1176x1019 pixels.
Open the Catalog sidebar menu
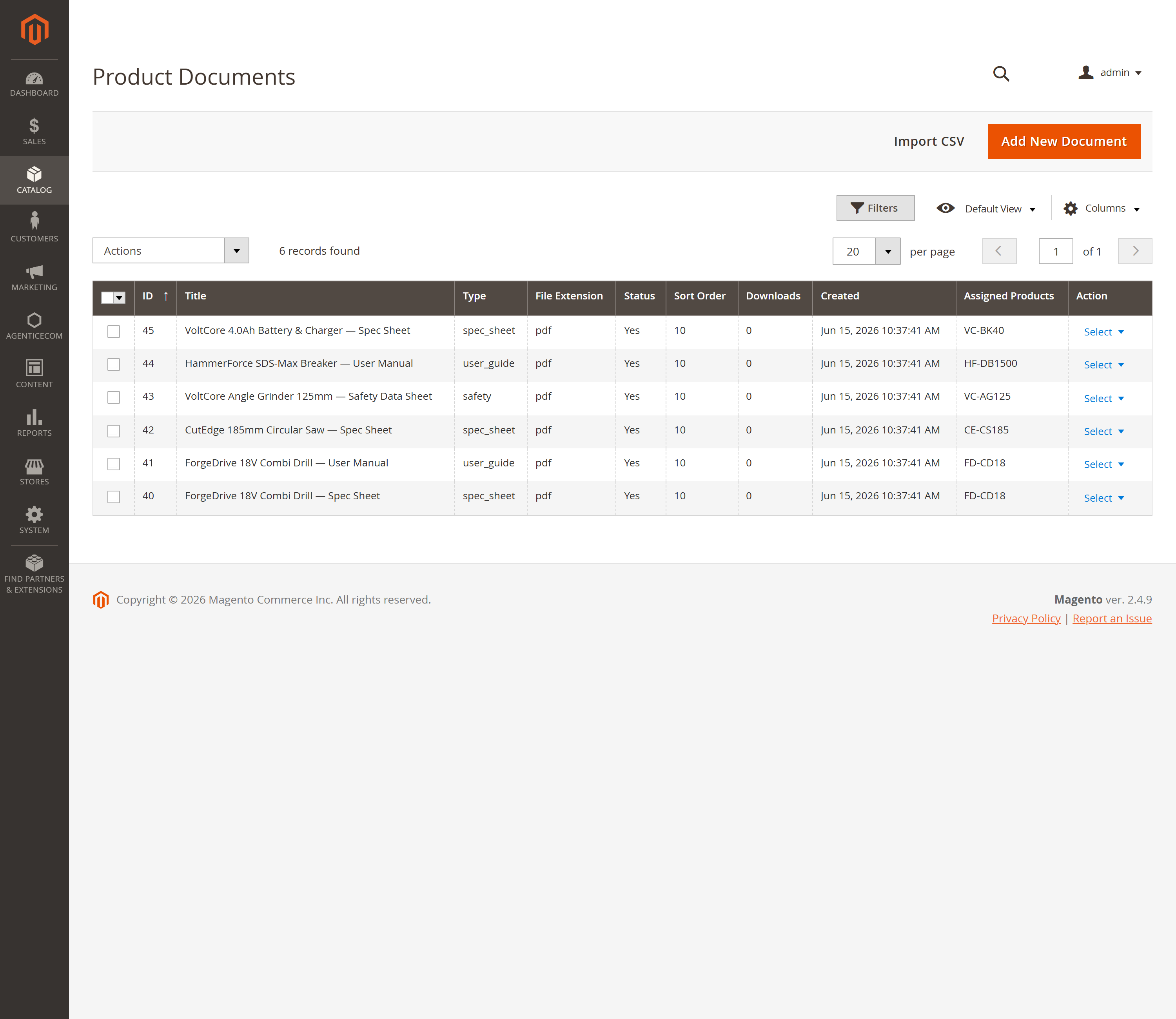pyautogui.click(x=34, y=180)
